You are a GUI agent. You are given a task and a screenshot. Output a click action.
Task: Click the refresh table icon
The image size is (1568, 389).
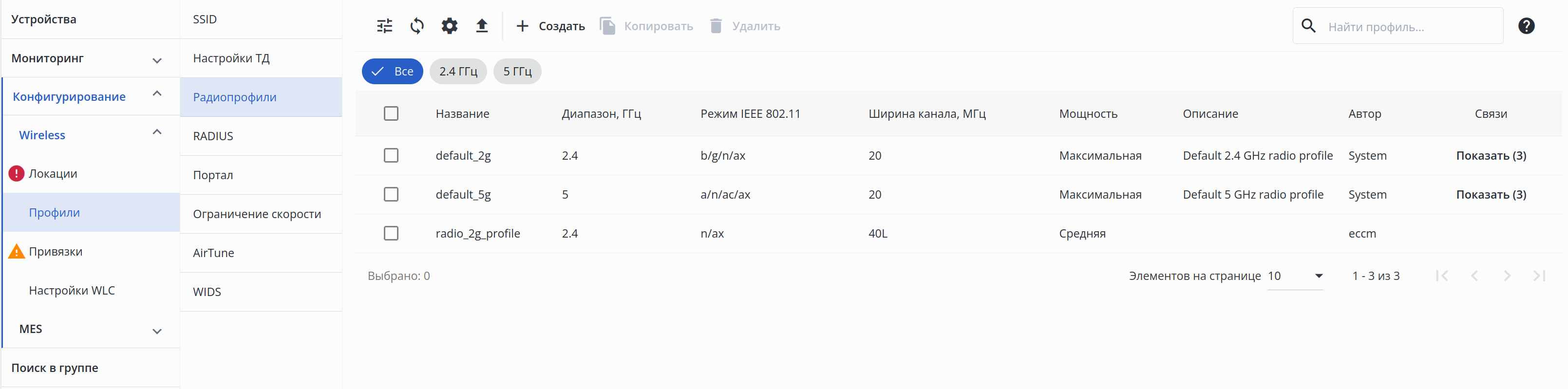417,26
